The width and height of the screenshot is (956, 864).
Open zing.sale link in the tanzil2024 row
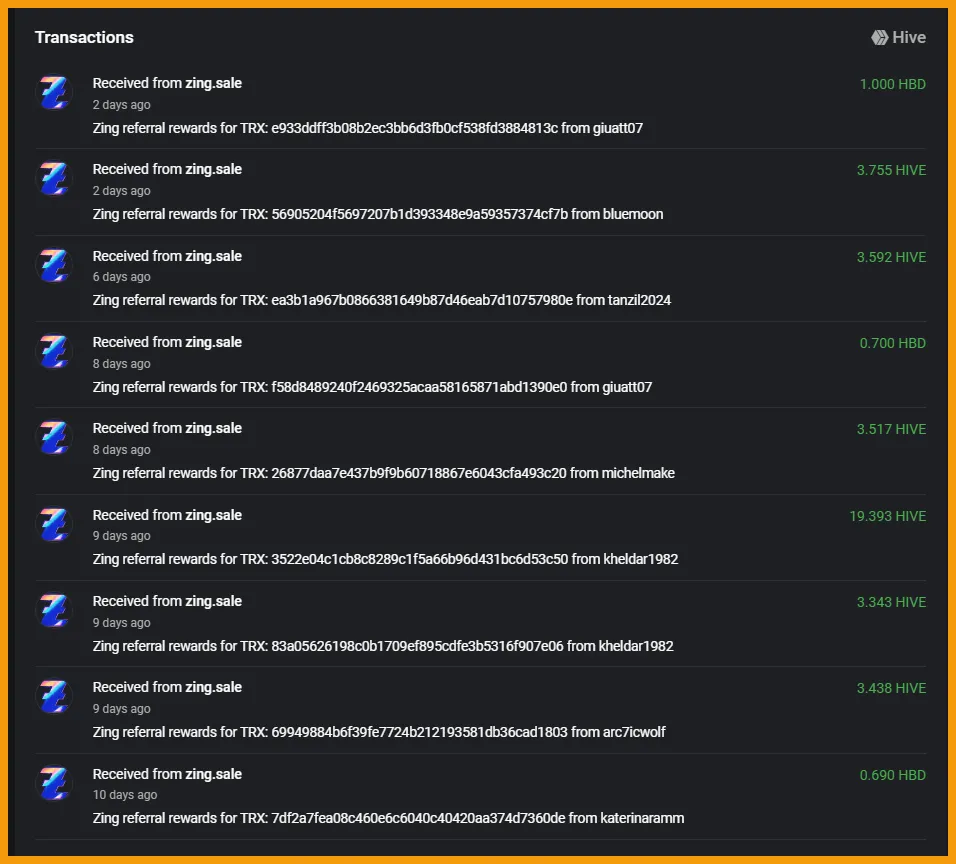[x=213, y=256]
